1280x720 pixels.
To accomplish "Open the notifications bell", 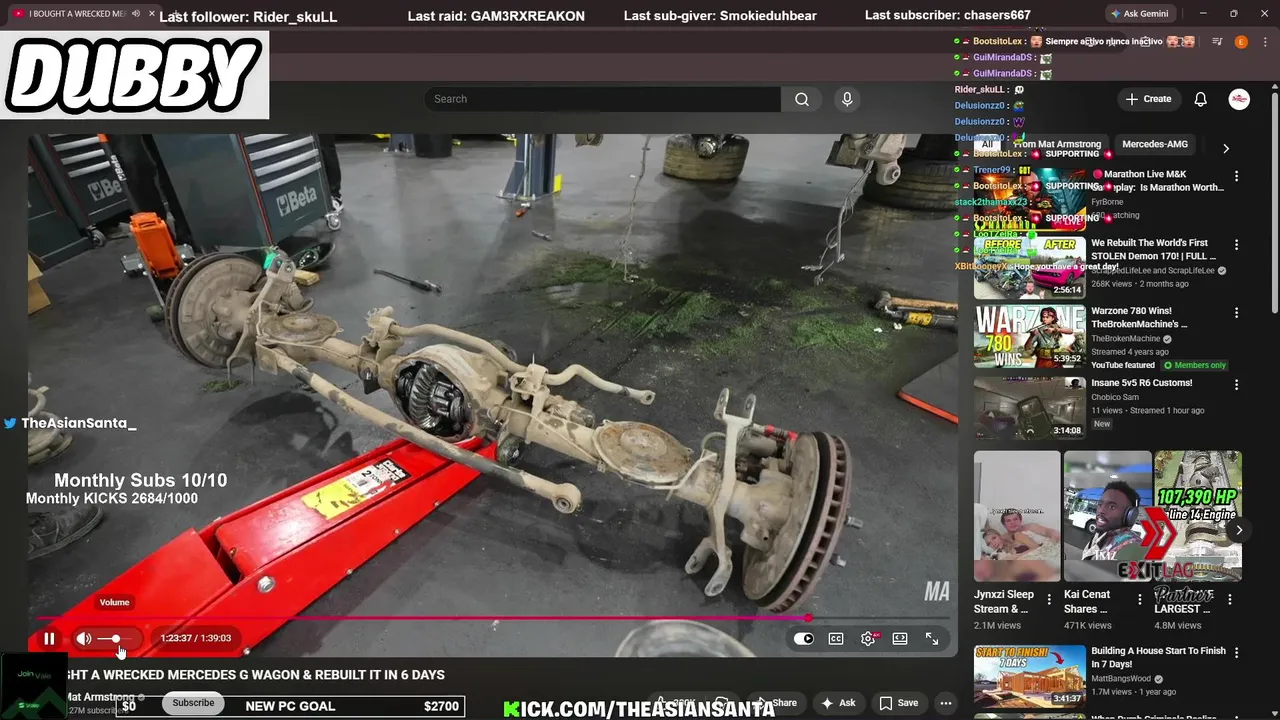I will point(1200,99).
